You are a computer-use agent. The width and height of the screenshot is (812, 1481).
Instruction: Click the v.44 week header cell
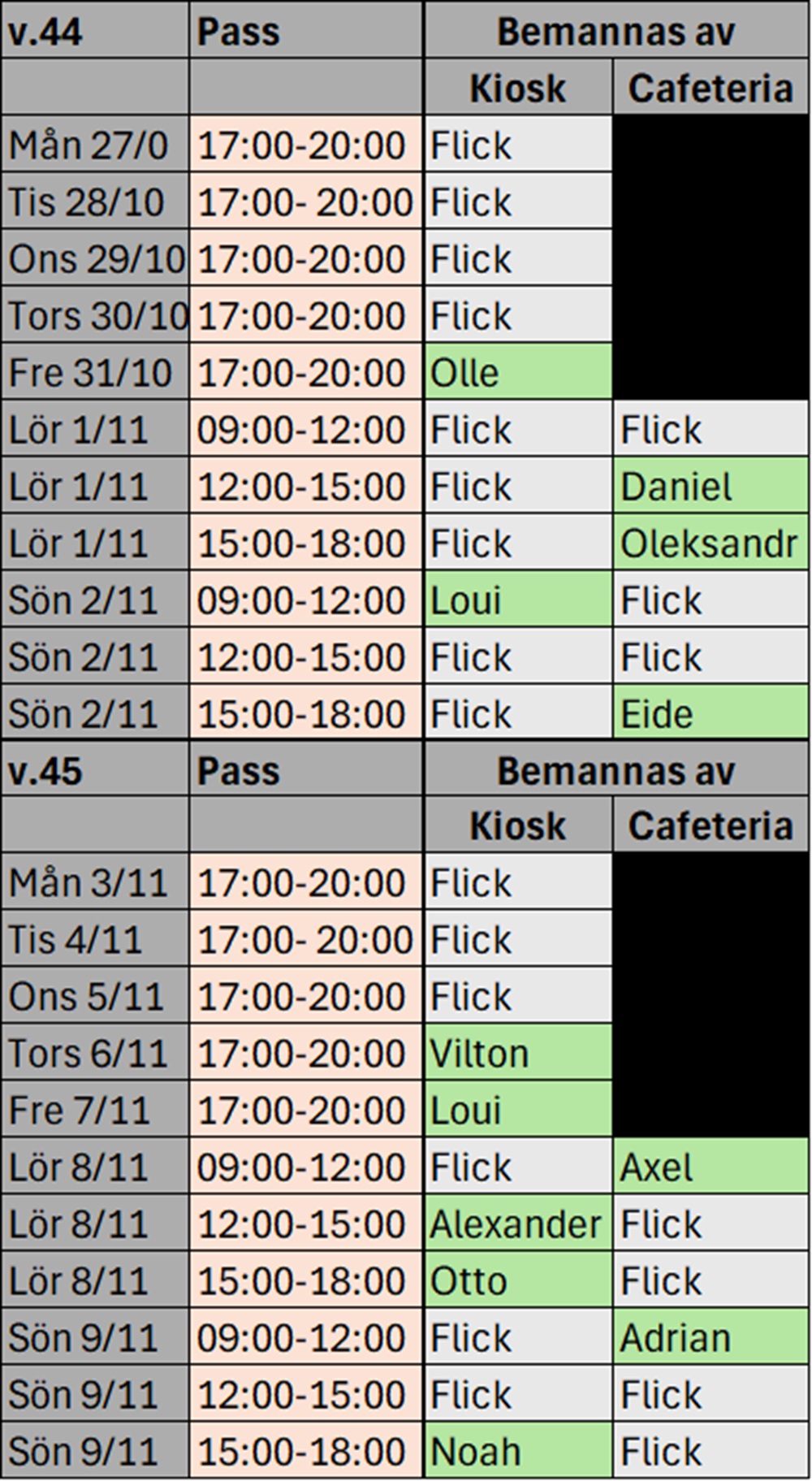point(95,32)
